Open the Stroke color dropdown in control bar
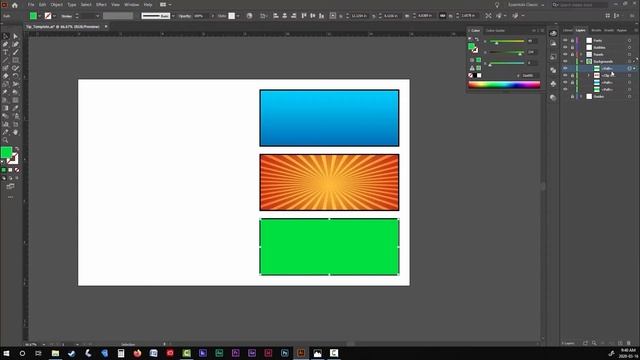 [x=54, y=16]
